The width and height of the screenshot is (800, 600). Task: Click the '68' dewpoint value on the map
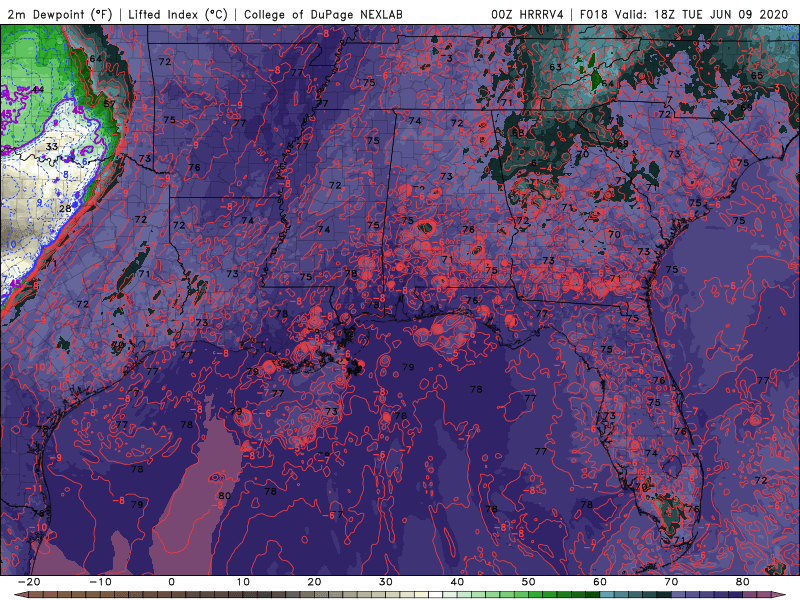(x=518, y=133)
